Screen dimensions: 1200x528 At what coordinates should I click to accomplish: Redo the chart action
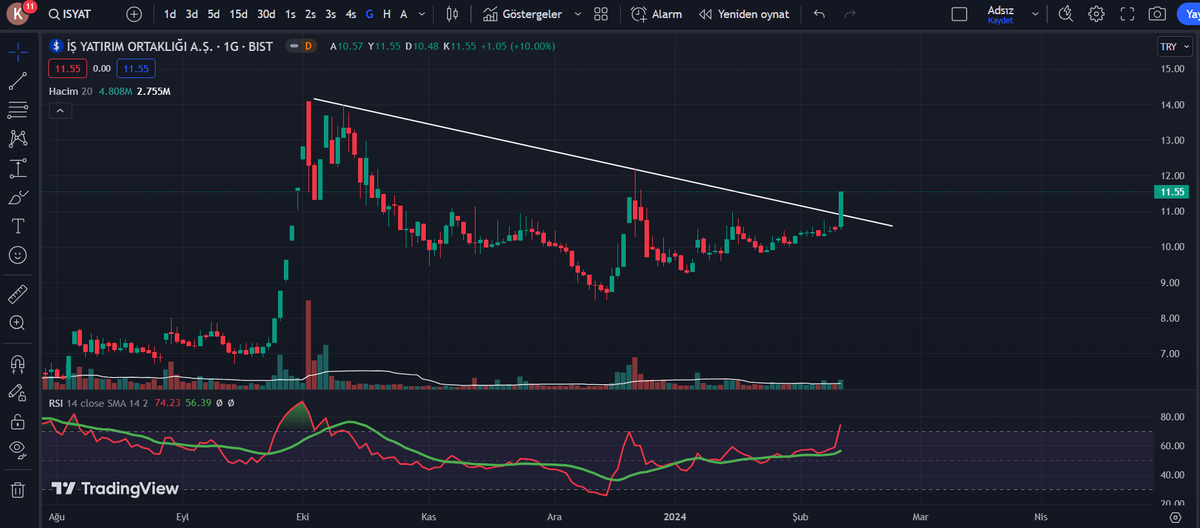[850, 14]
